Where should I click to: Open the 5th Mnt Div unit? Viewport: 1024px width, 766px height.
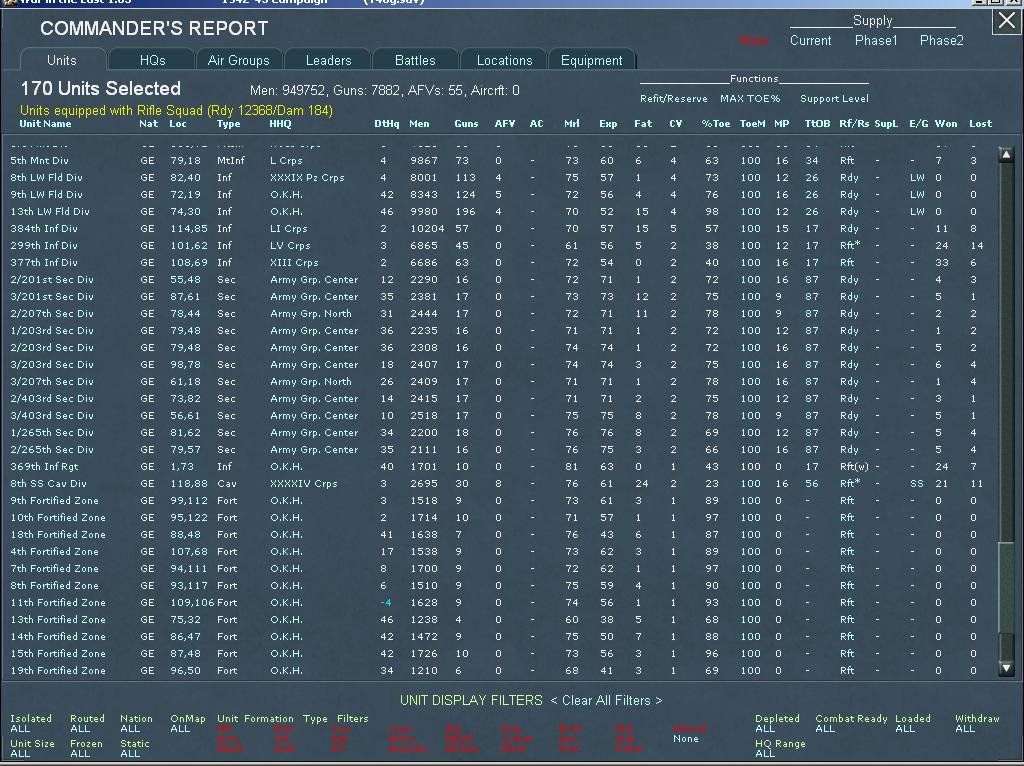39,161
